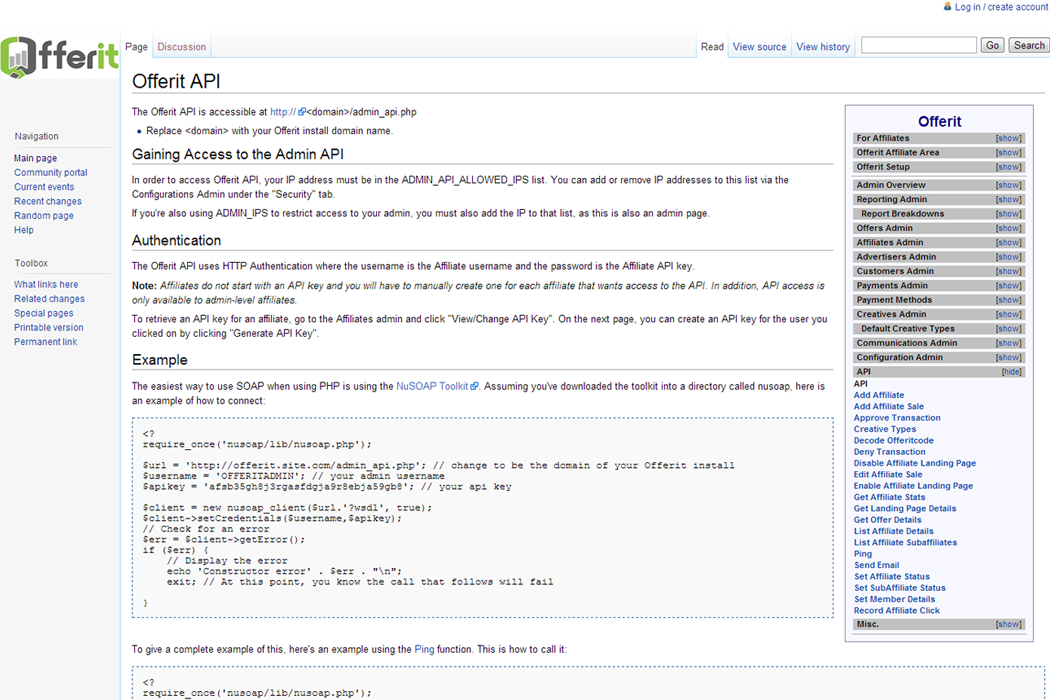Click the external link icon after http://
Viewport: 1050px width, 700px height.
tap(302, 113)
